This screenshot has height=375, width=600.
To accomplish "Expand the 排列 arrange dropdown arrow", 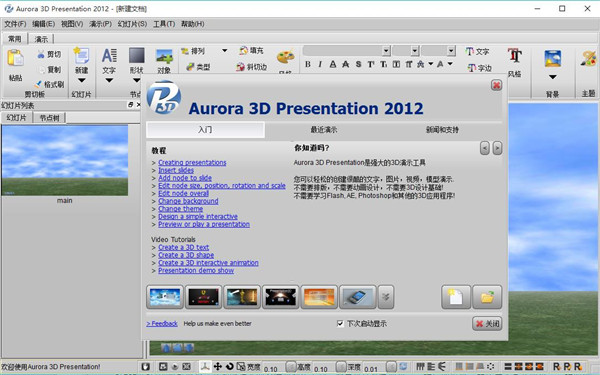I will point(225,51).
